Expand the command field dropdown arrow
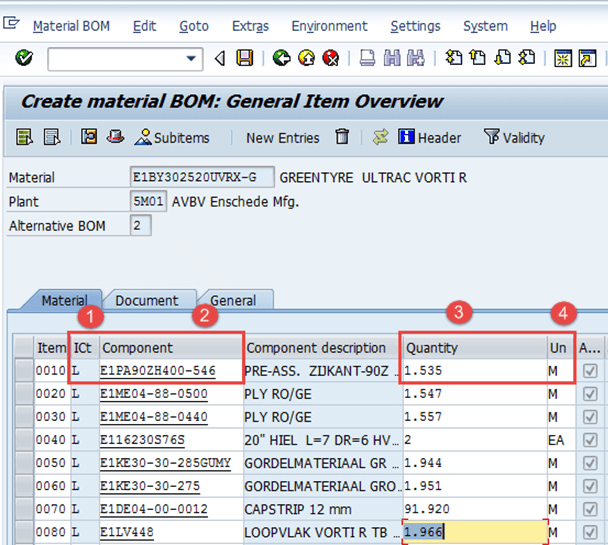The height and width of the screenshot is (545, 608). (x=192, y=60)
